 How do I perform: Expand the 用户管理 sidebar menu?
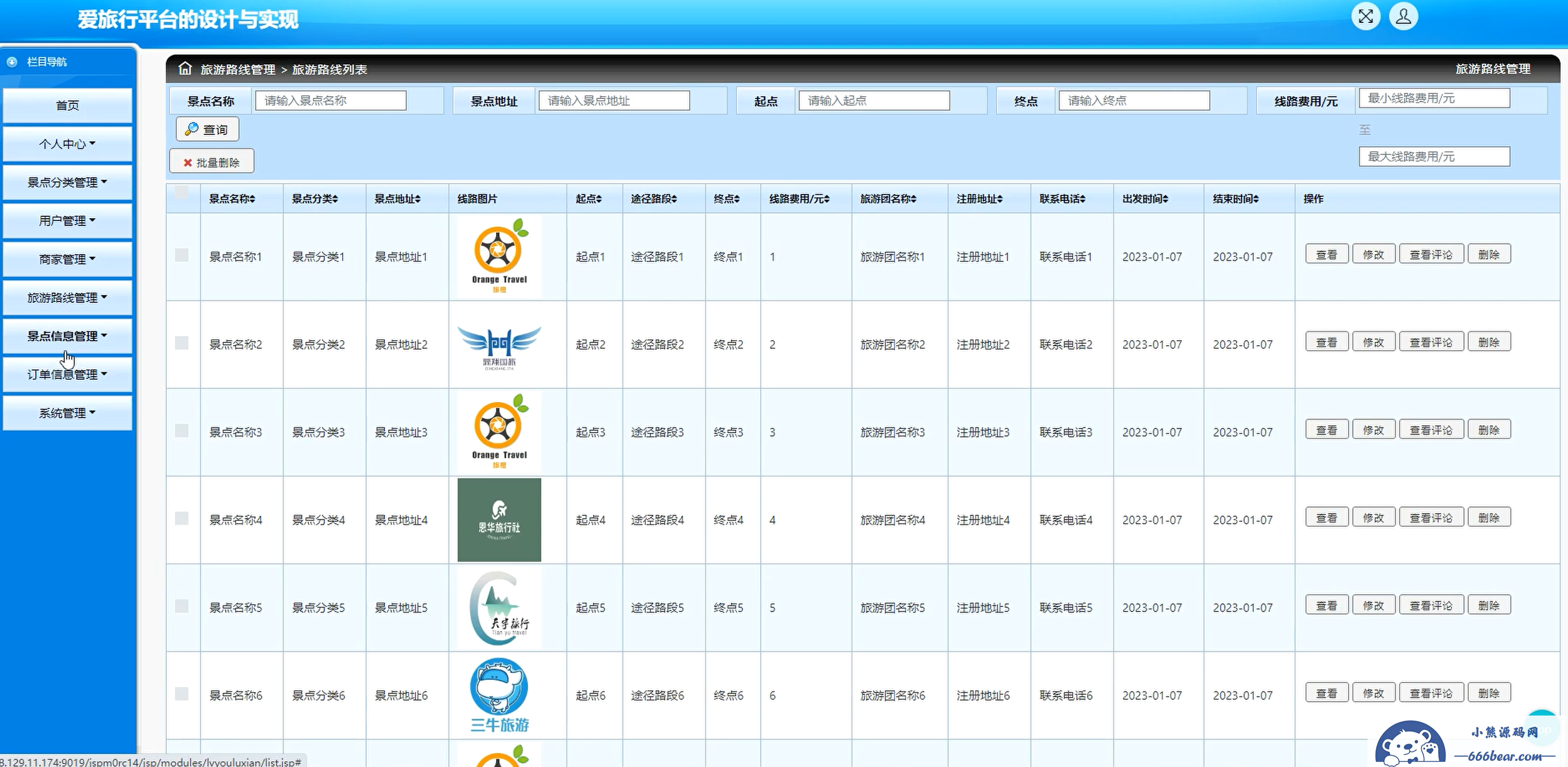67,220
